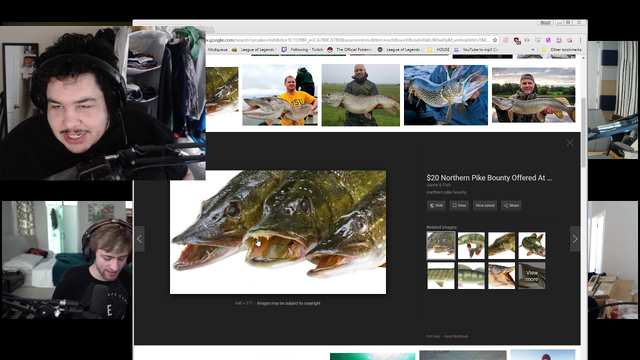Click the browser address bar URL
The width and height of the screenshot is (640, 360).
(348, 40)
